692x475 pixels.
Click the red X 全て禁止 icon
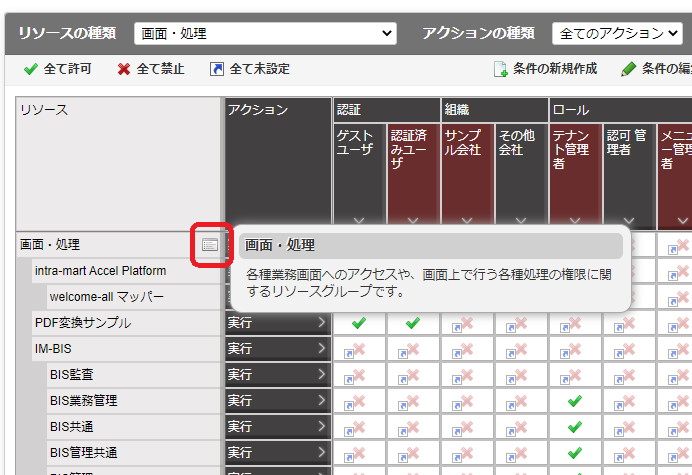coord(124,69)
